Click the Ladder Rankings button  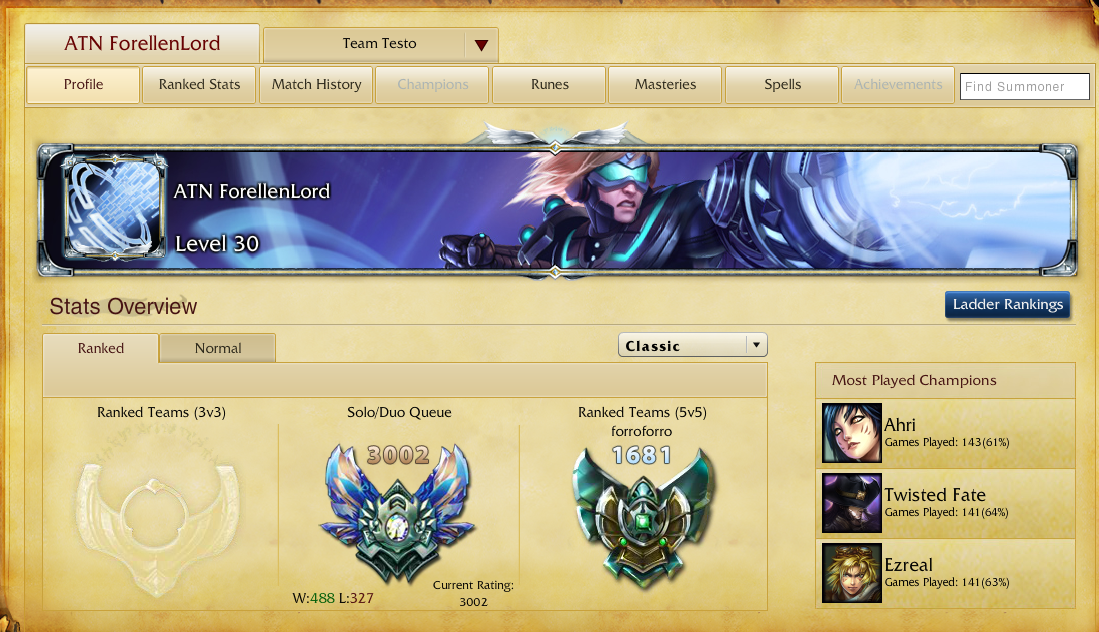1007,305
